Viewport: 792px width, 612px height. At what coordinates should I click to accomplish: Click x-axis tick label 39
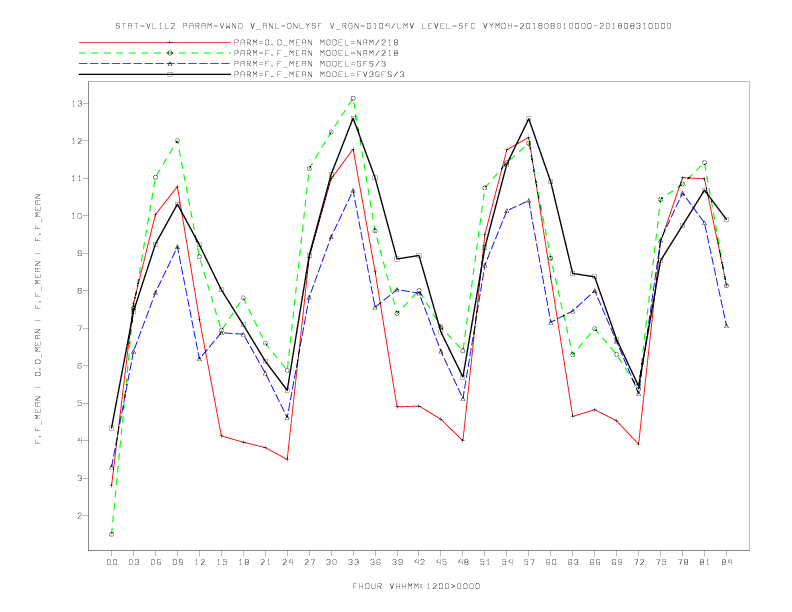(x=397, y=562)
